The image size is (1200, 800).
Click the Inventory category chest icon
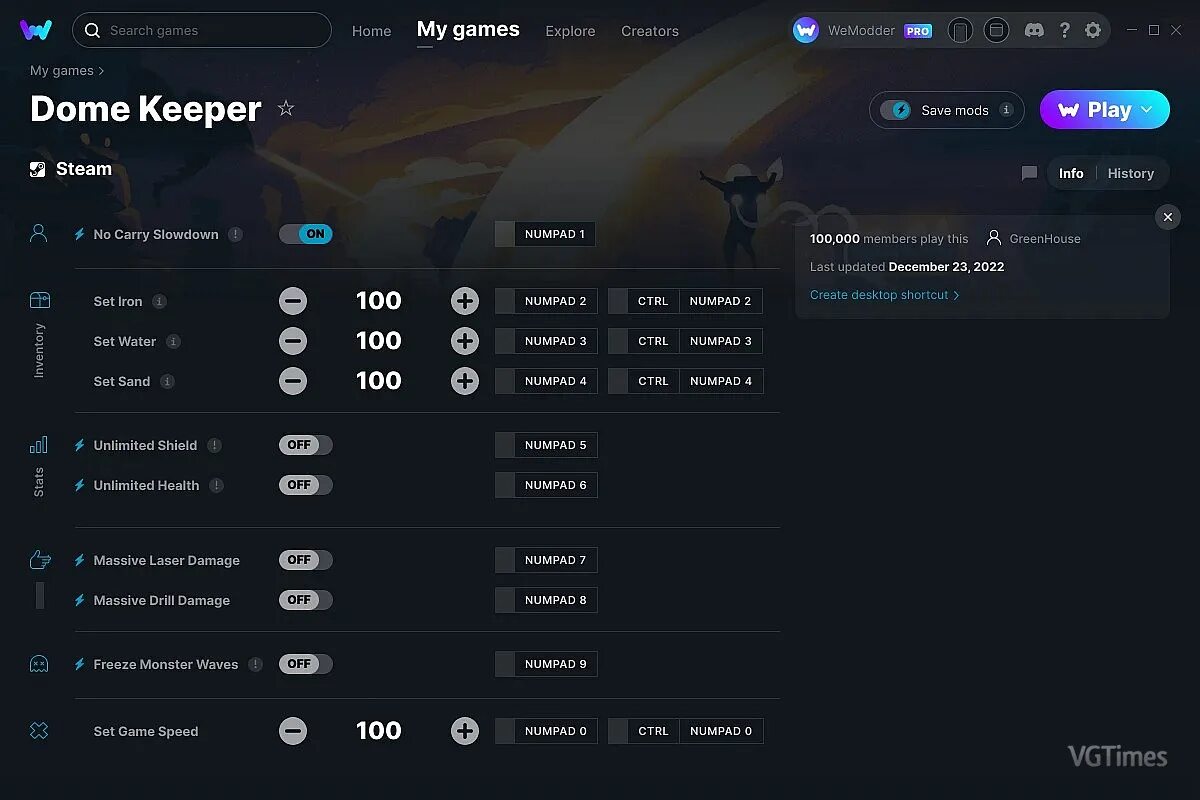(39, 300)
